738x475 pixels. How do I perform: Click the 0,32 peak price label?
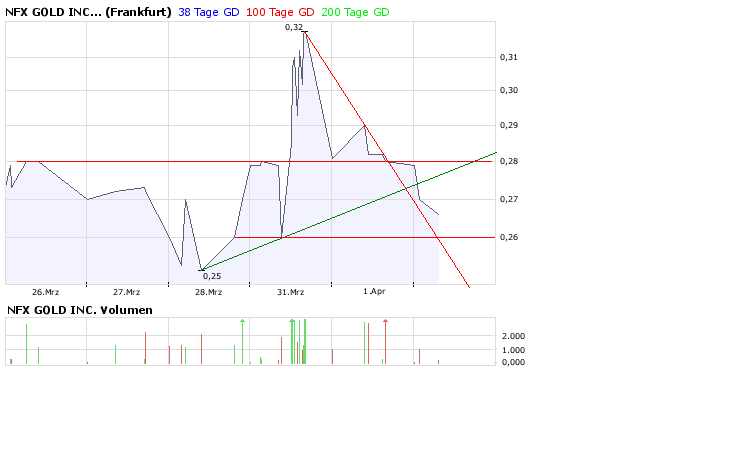pos(294,27)
